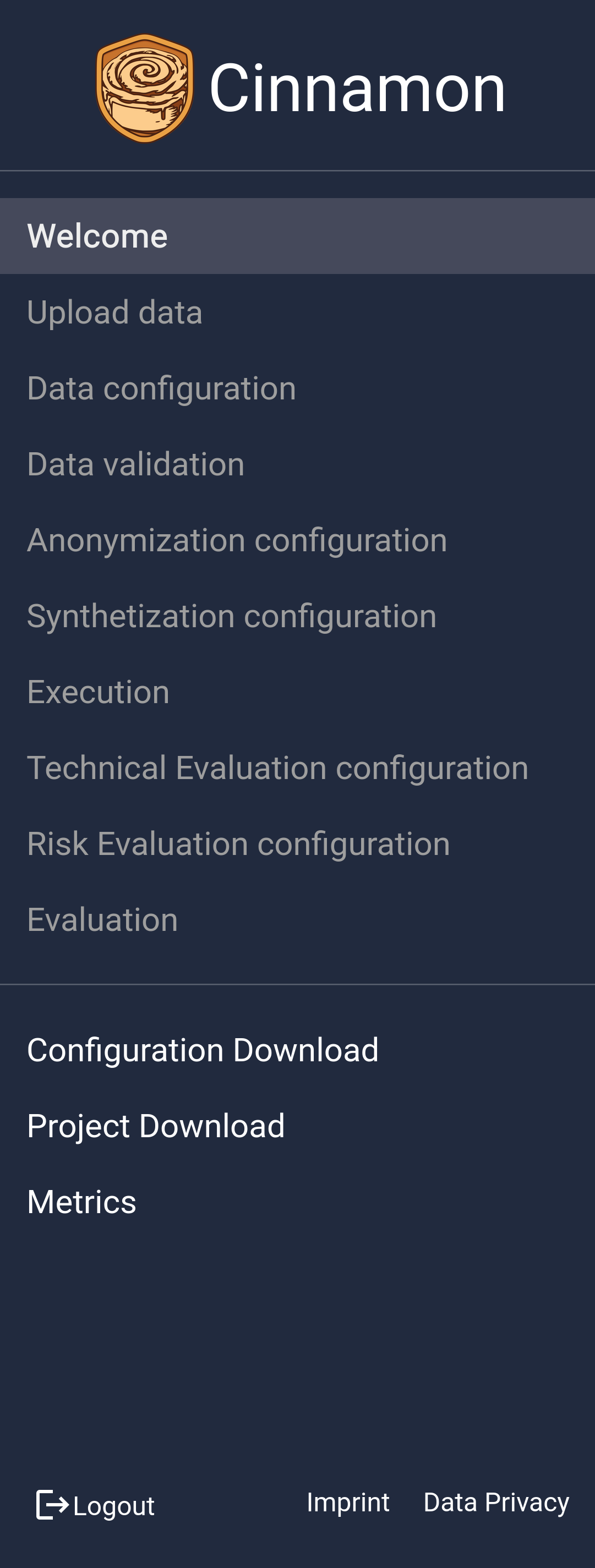Click Configuration Download
Screen dimensions: 595x1568
coord(203,1051)
